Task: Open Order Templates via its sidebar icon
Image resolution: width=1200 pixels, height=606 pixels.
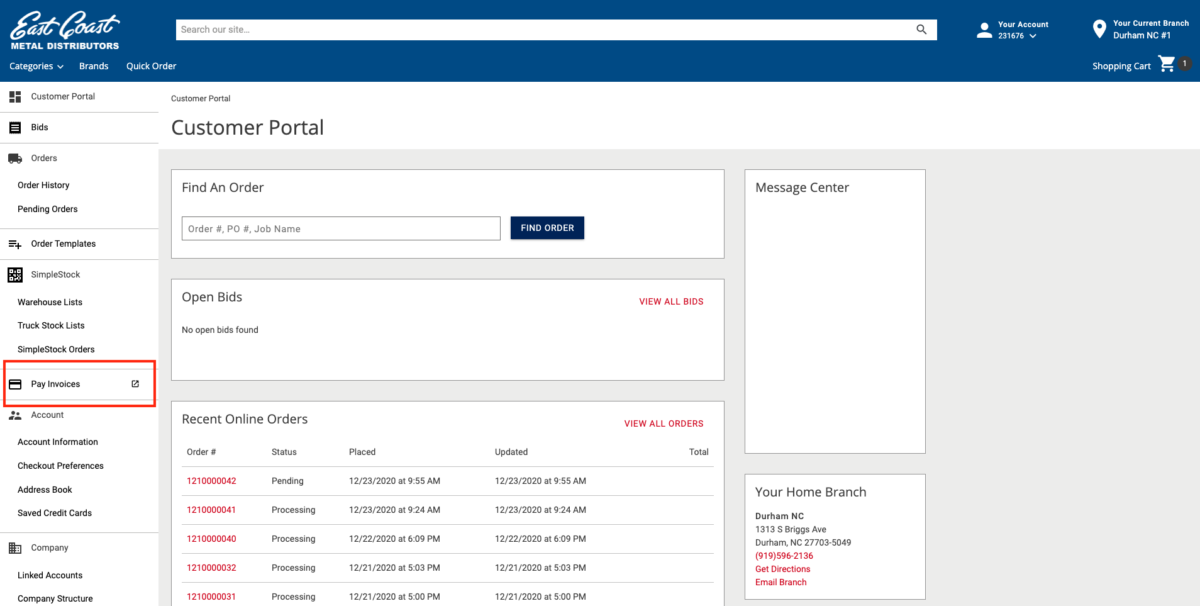Action: (15, 243)
